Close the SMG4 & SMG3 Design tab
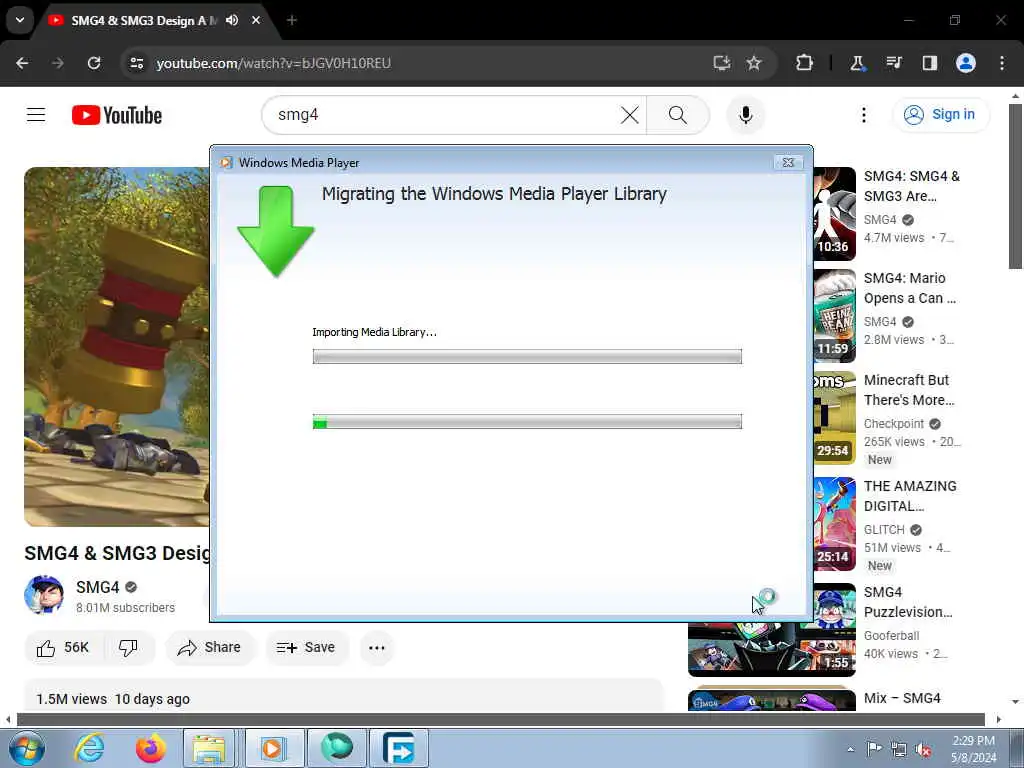Viewport: 1024px width, 768px height. [256, 20]
